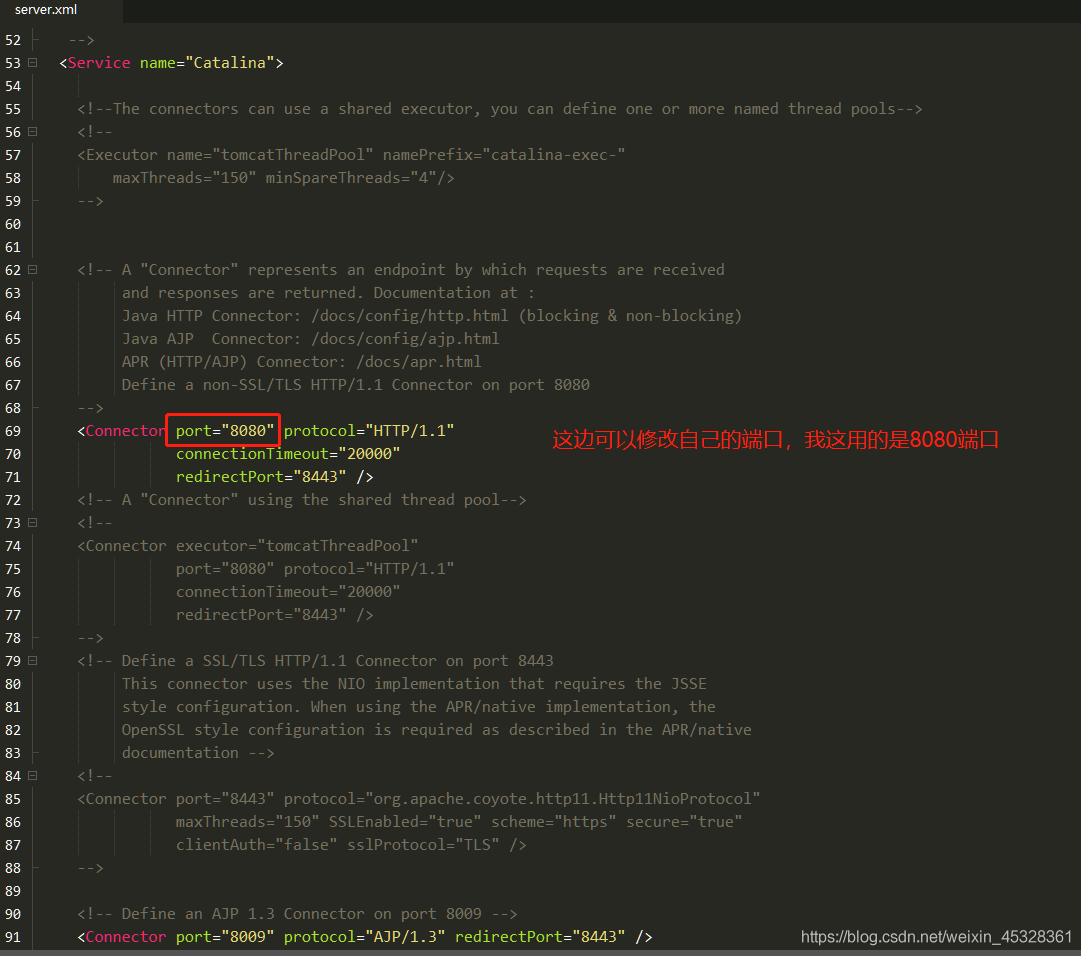Click "OpenSSL style configuration" line 82 text
1081x956 pixels.
coord(436,730)
